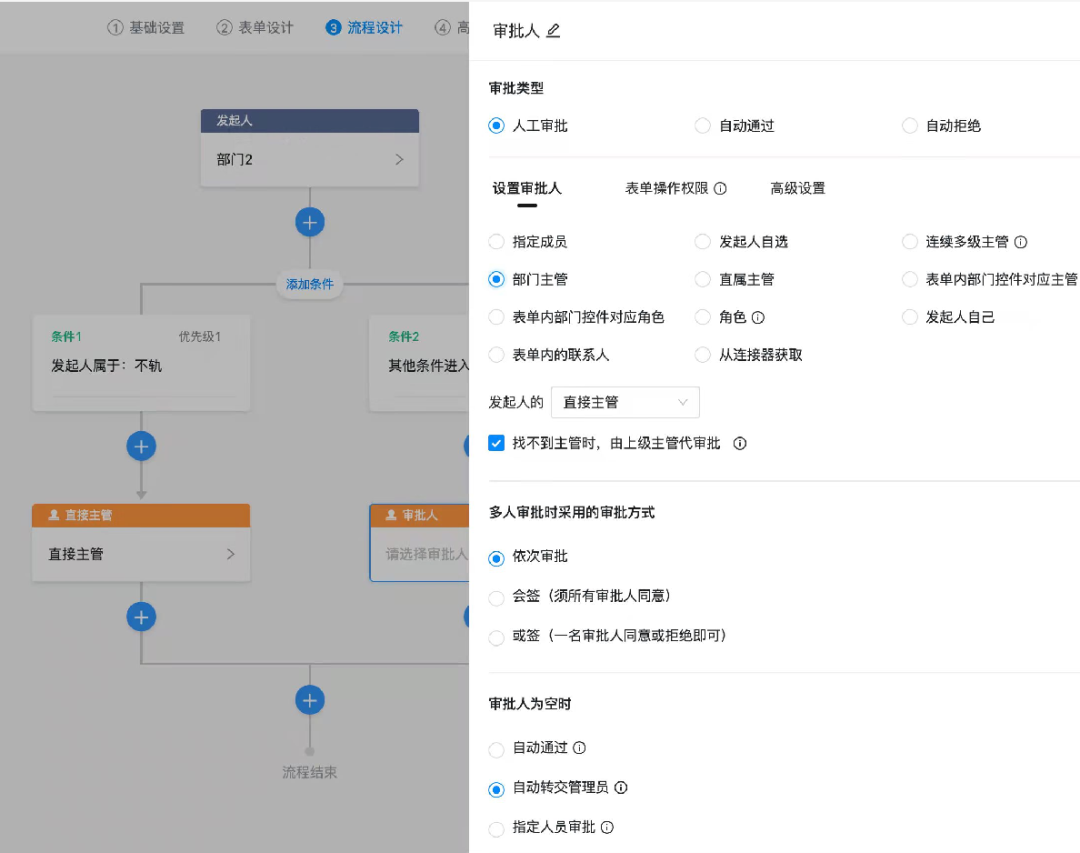This screenshot has height=853, width=1080.
Task: Click info icon beside 连续多级主管
Action: pyautogui.click(x=1021, y=242)
